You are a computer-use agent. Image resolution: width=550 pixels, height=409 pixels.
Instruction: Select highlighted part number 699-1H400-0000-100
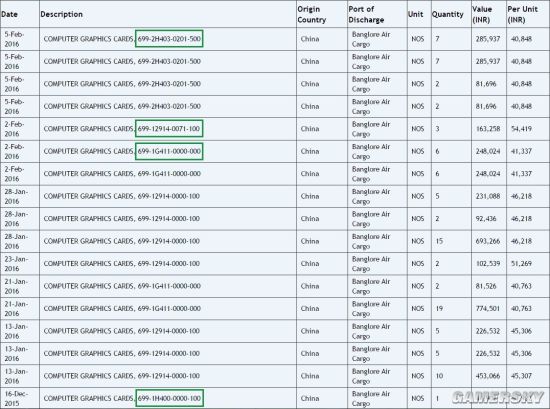coord(169,398)
